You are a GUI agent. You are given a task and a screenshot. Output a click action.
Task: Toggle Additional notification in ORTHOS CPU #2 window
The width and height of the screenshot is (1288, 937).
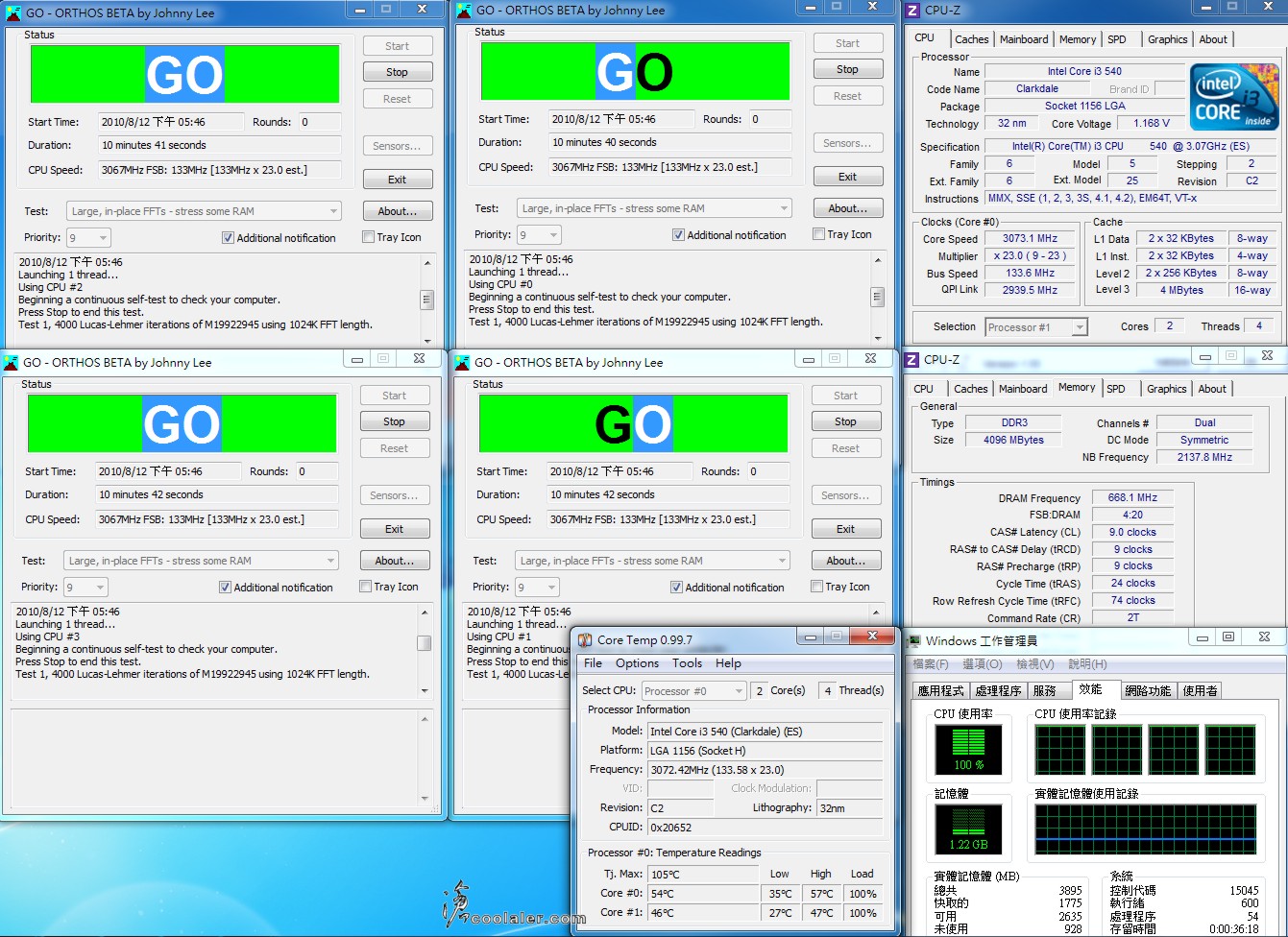228,238
